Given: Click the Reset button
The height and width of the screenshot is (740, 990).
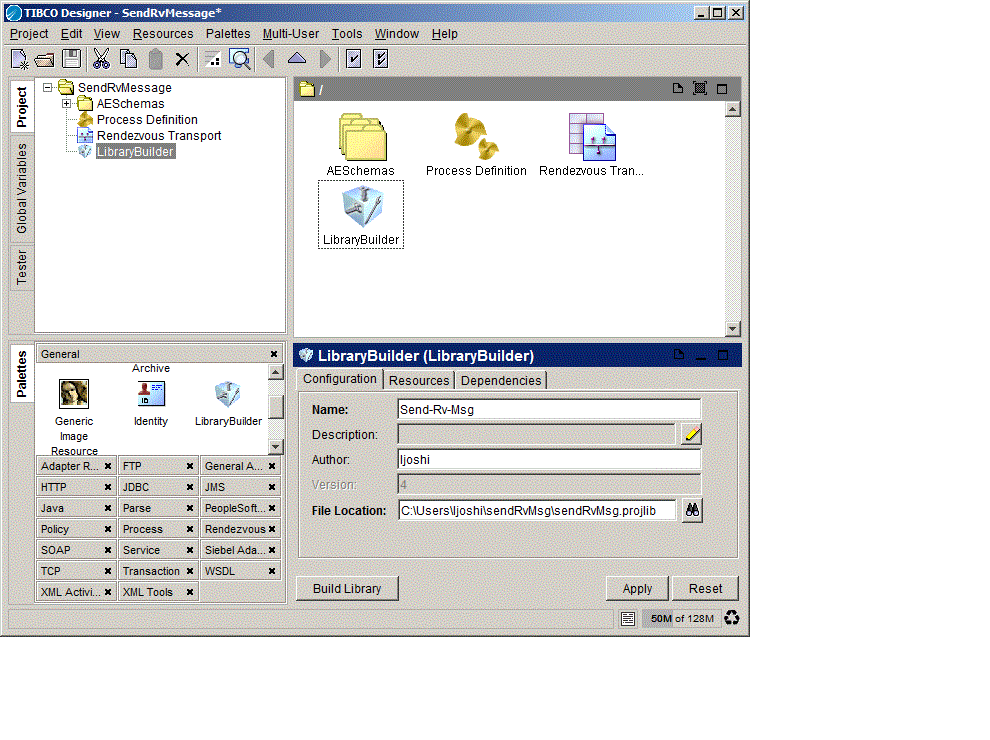Looking at the screenshot, I should click(705, 588).
